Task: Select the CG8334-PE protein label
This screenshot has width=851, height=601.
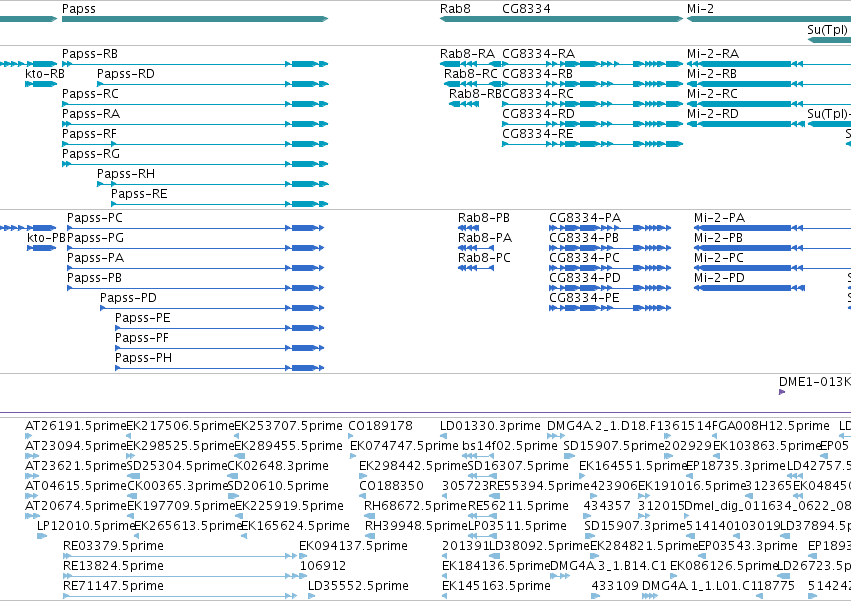Action: pos(584,298)
